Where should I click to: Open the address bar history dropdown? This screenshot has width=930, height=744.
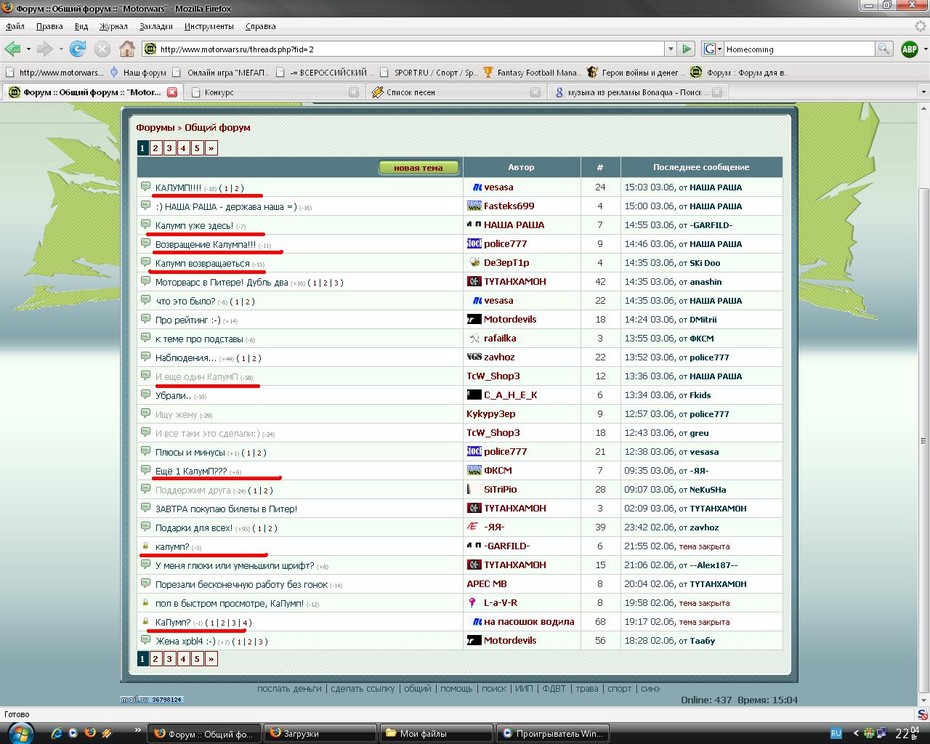point(670,49)
